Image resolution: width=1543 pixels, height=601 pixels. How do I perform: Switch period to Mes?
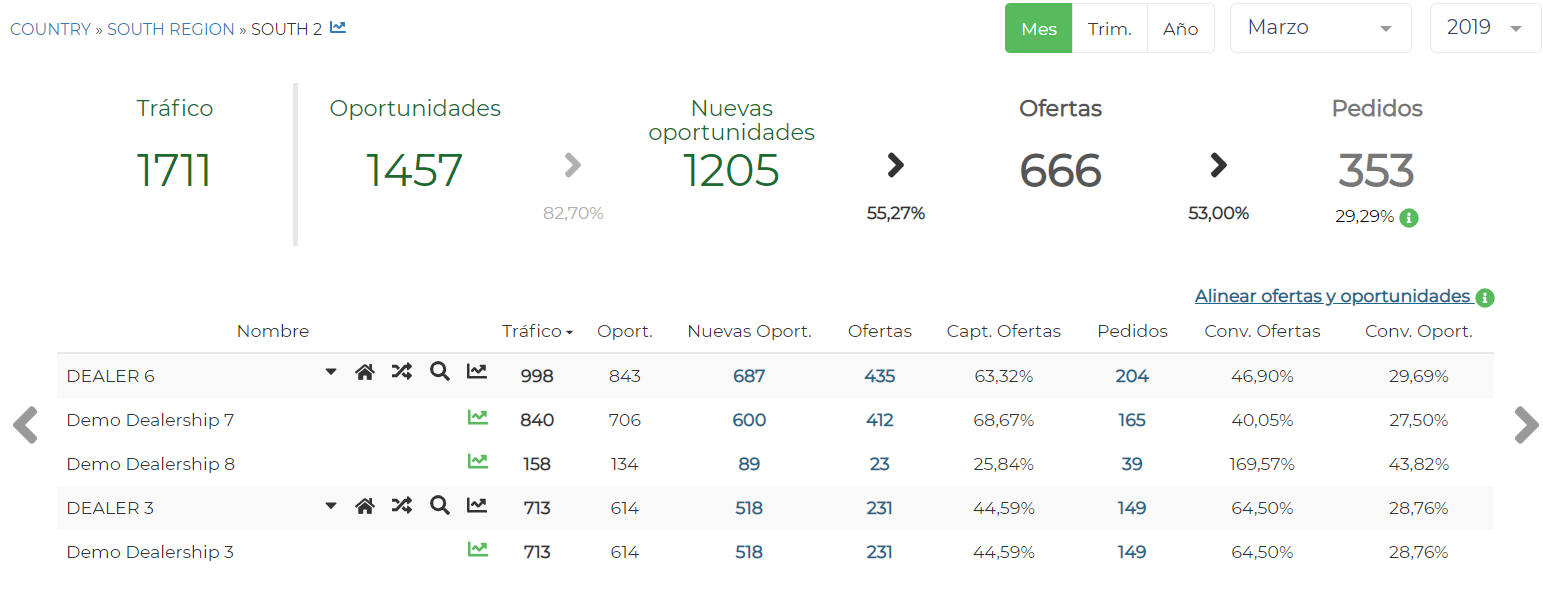click(1039, 29)
